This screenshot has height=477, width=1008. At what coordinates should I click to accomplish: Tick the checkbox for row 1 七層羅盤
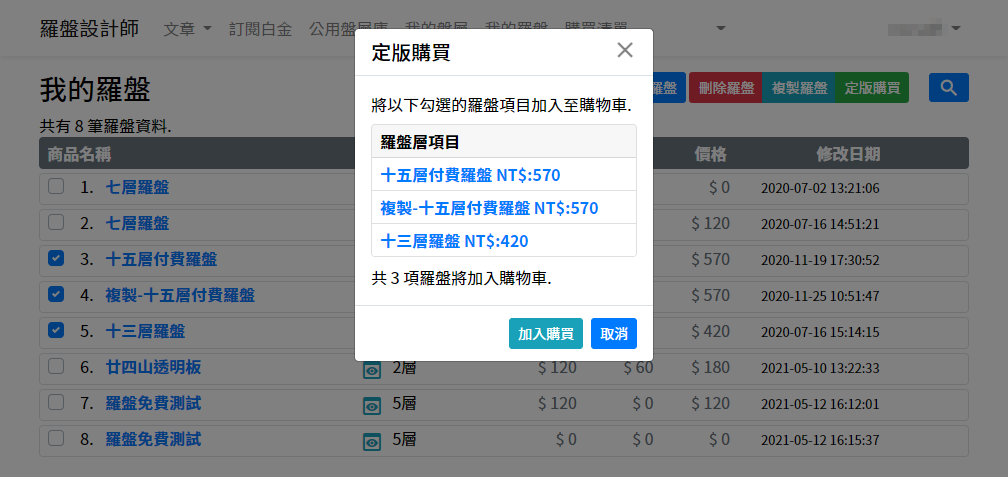(x=56, y=186)
